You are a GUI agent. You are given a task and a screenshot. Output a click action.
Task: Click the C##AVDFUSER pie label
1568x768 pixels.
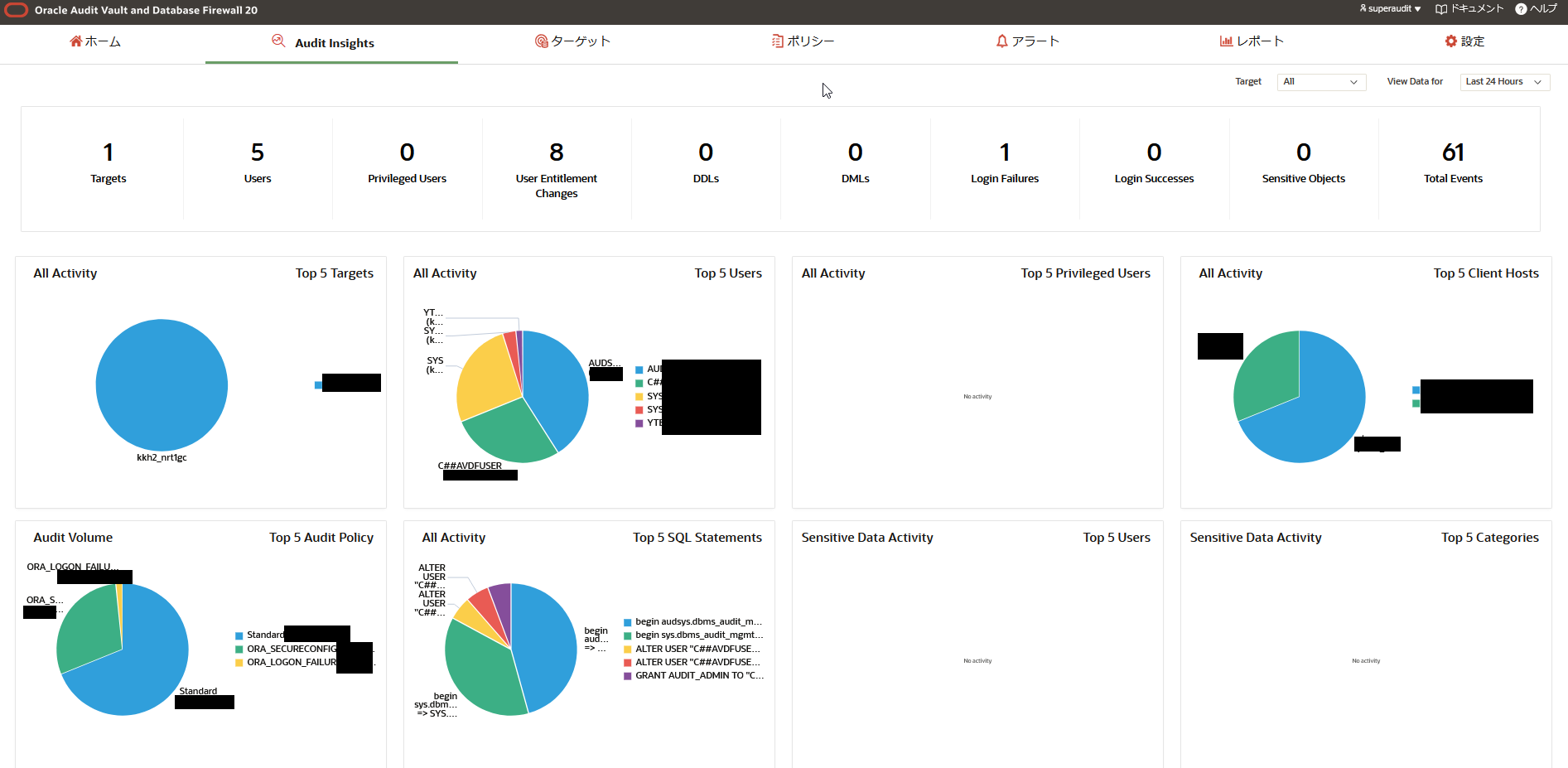tap(470, 466)
